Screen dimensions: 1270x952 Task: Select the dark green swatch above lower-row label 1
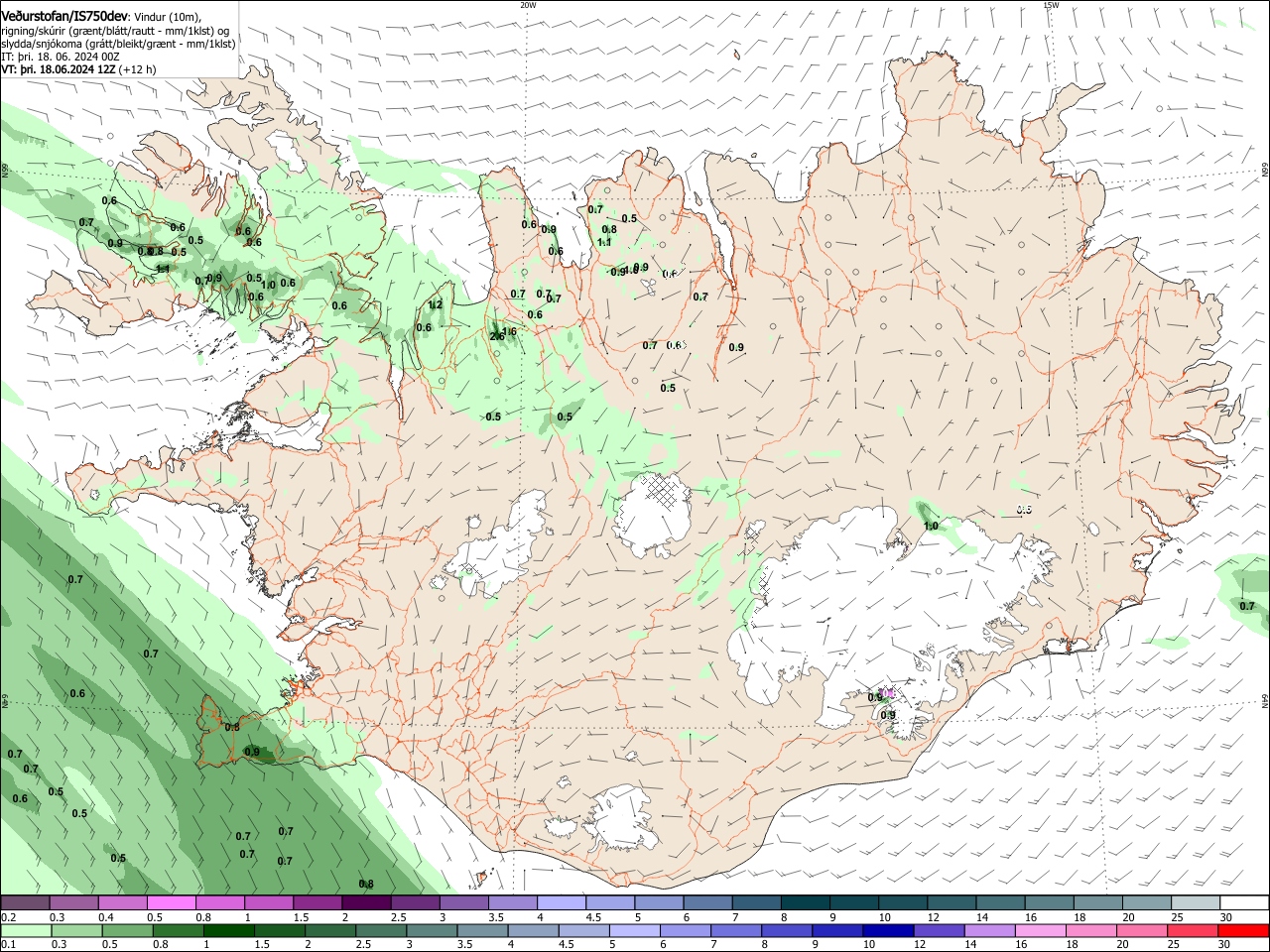(228, 931)
